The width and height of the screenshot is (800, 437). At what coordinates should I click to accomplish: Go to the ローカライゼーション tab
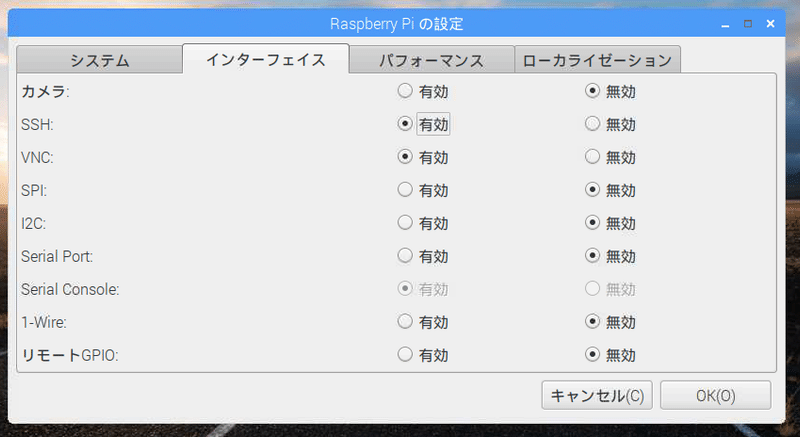pyautogui.click(x=597, y=60)
